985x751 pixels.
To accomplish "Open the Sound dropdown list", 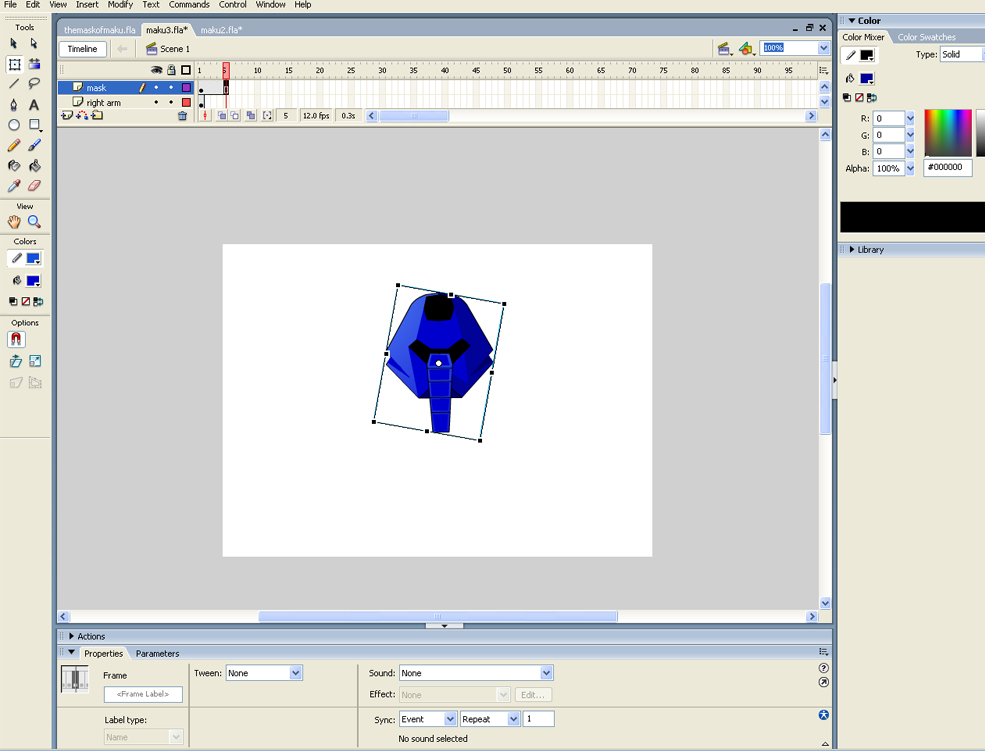I will pyautogui.click(x=546, y=673).
